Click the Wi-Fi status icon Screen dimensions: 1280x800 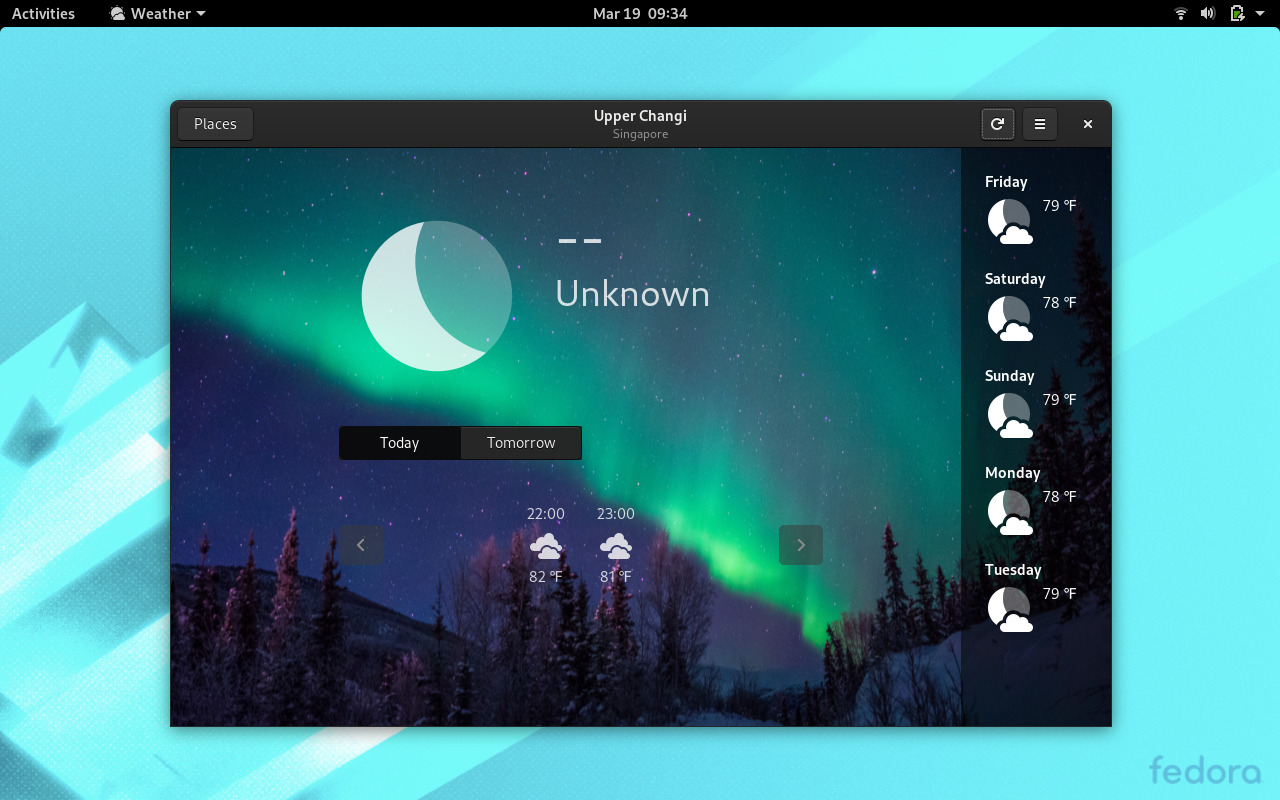[x=1180, y=13]
